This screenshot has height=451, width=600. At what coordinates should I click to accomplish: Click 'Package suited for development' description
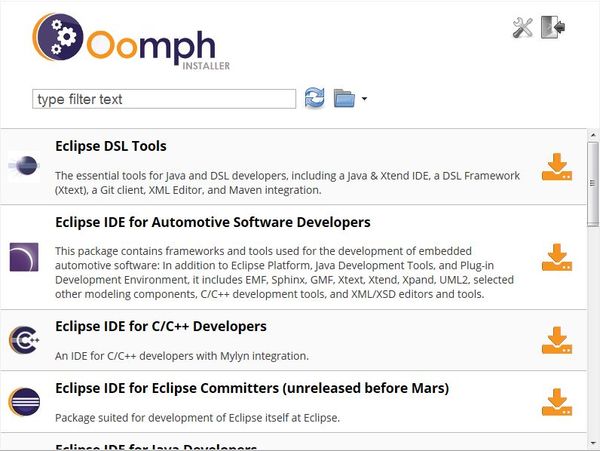pos(197,418)
